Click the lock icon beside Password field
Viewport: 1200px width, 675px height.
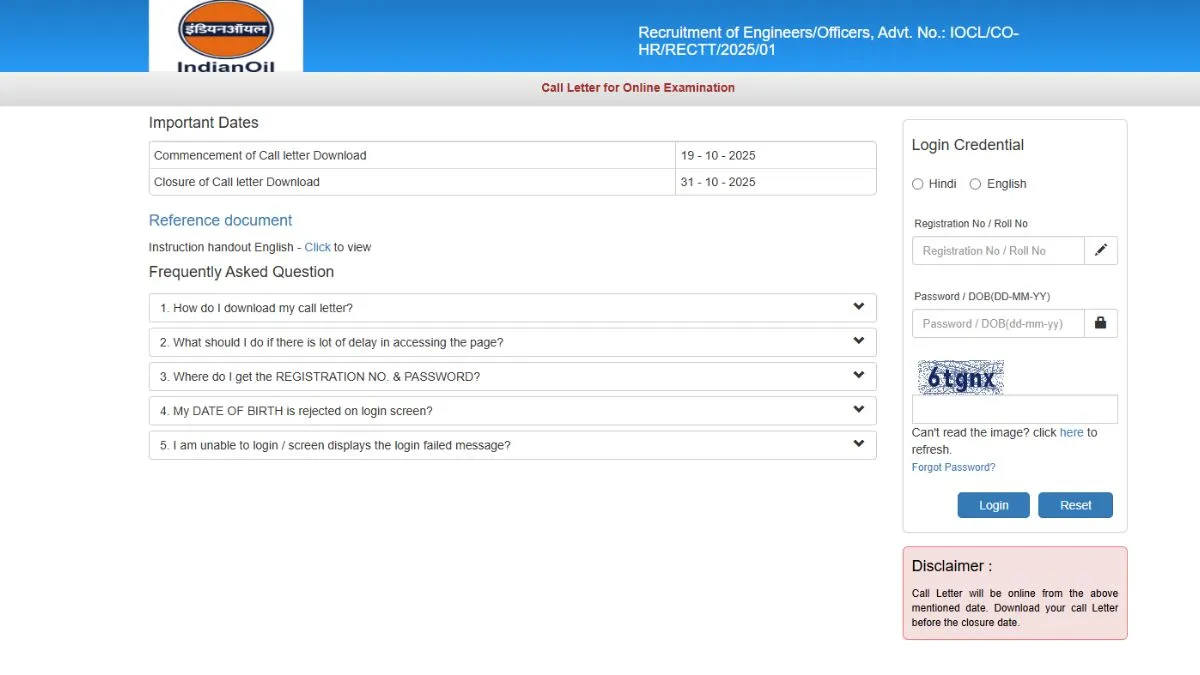(x=1101, y=323)
